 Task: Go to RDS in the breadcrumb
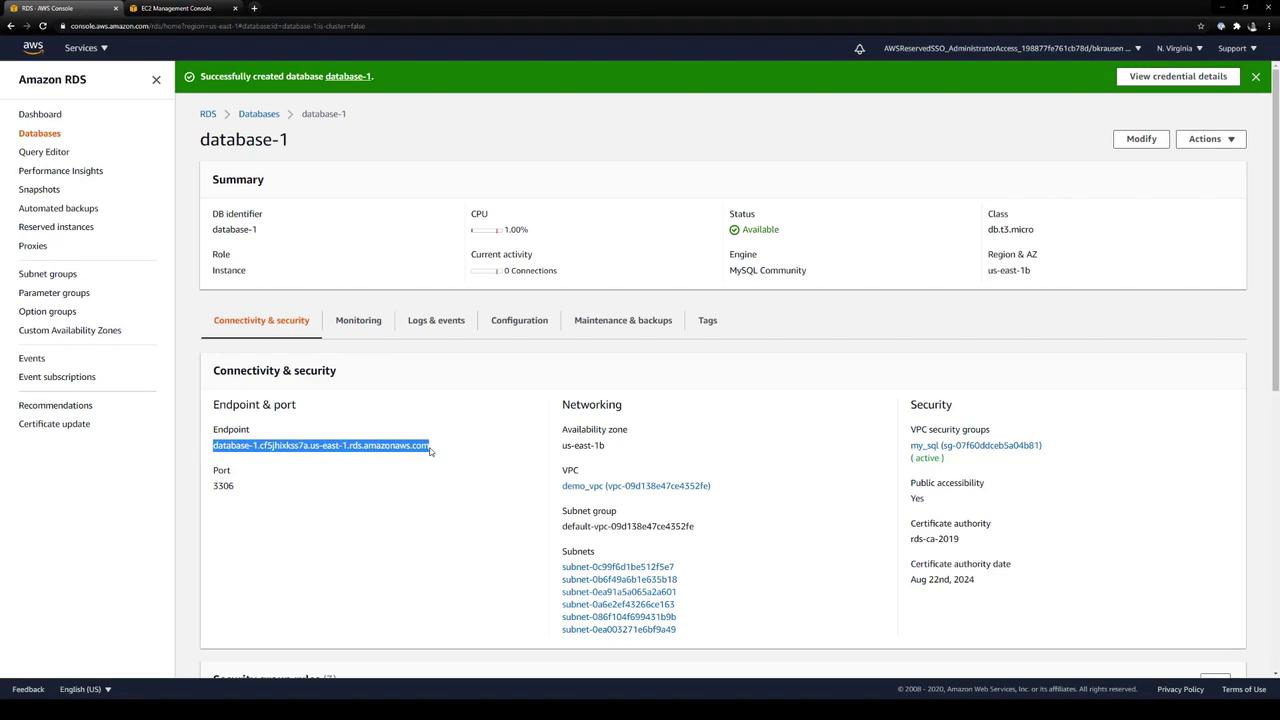[x=208, y=114]
